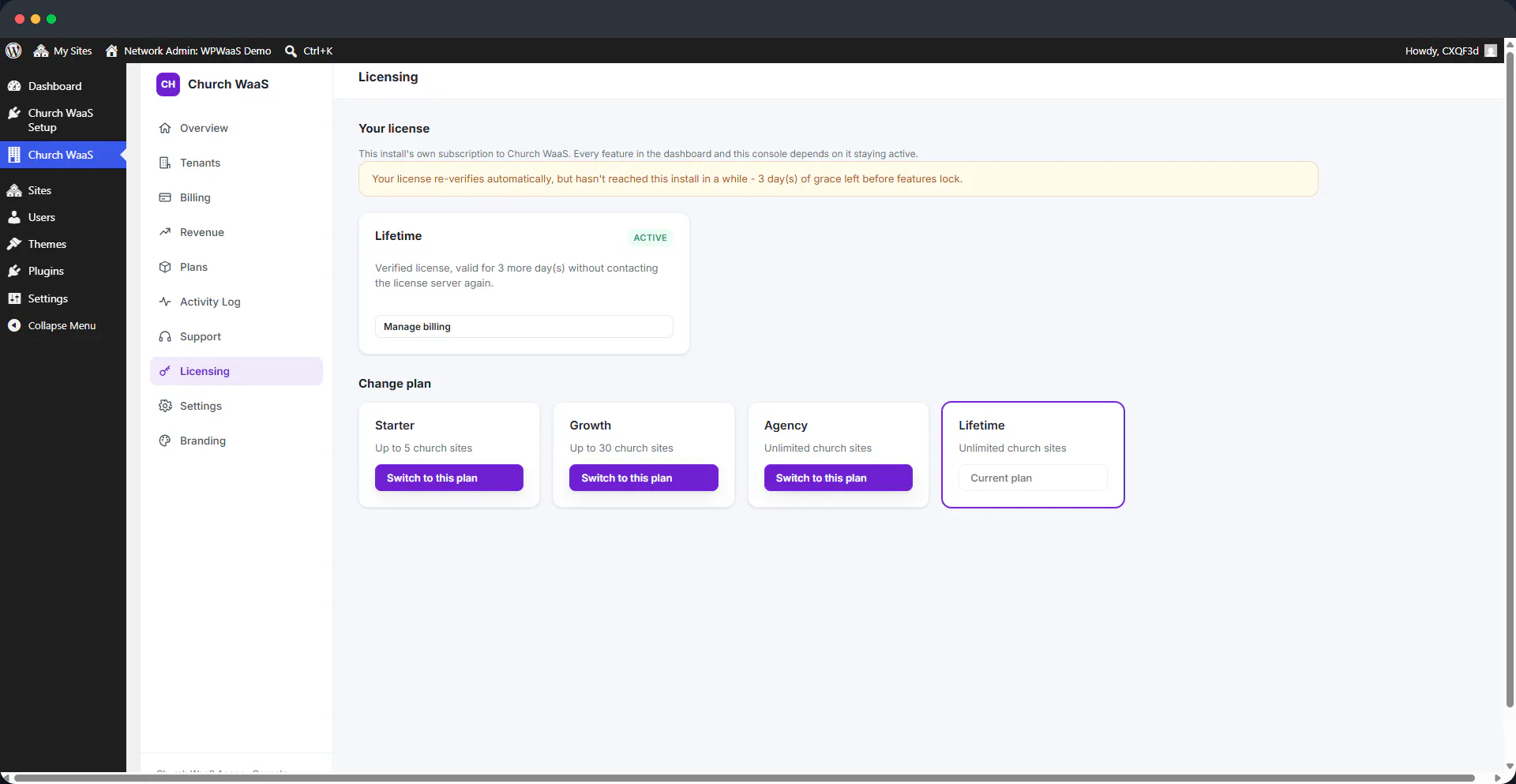
Task: Click the Church WaaS console title
Action: click(228, 84)
